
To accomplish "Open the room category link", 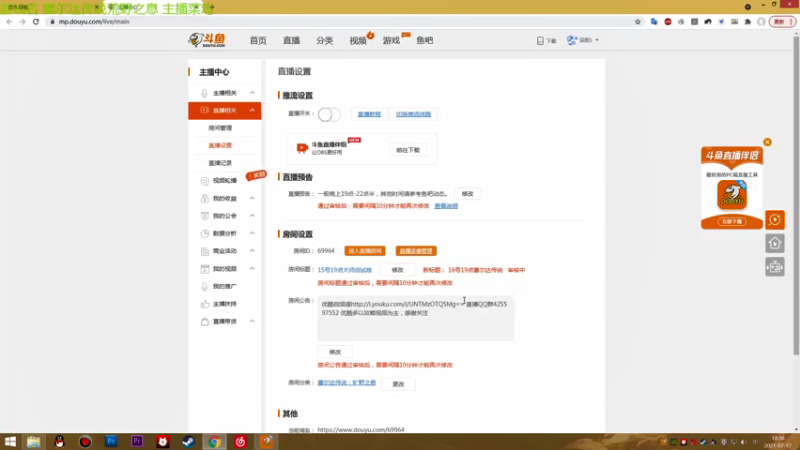I will click(x=346, y=383).
